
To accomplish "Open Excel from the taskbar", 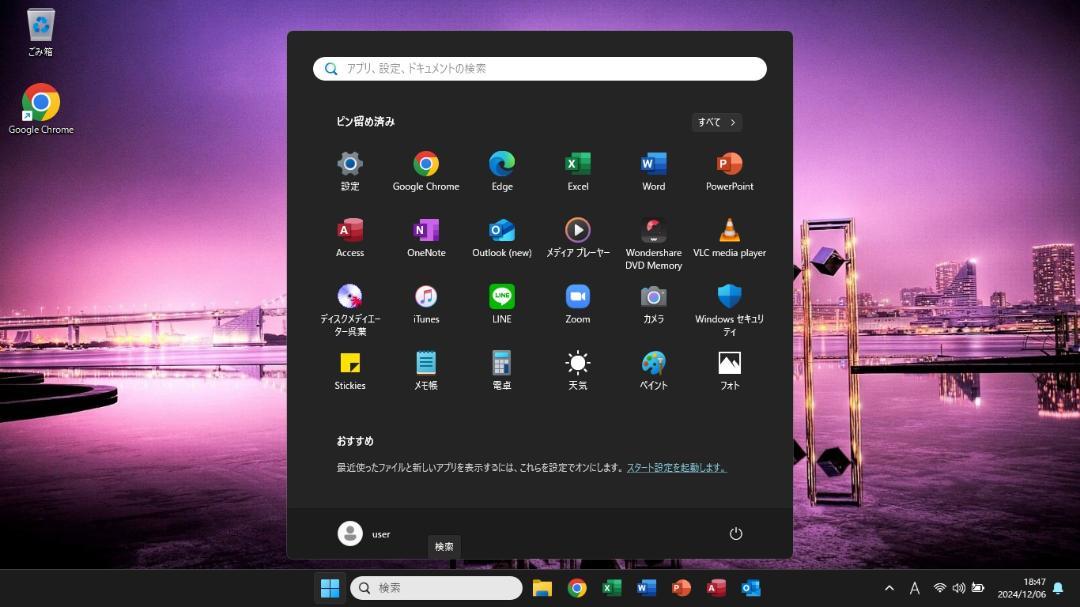I will point(612,588).
